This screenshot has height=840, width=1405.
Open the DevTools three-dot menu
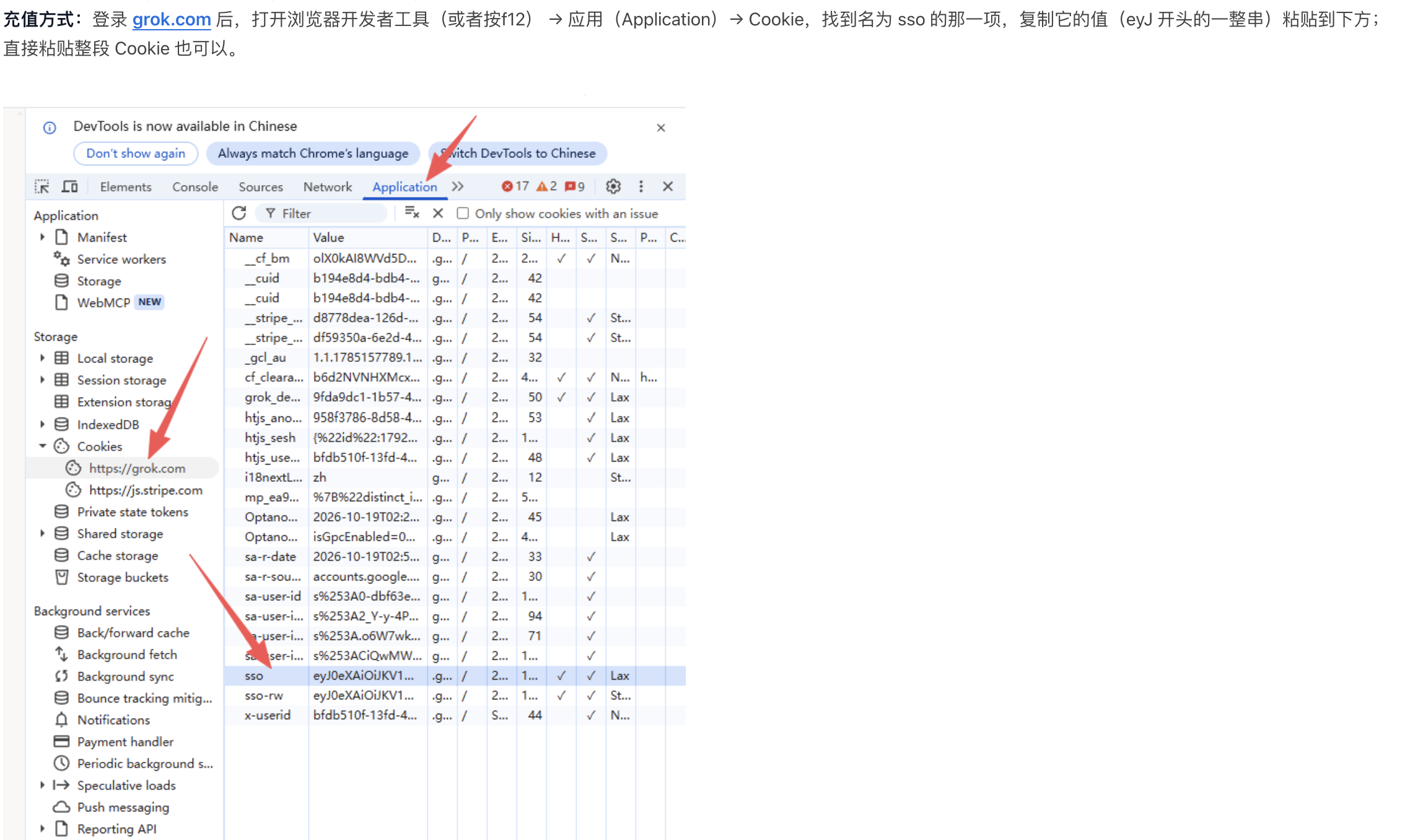(641, 186)
